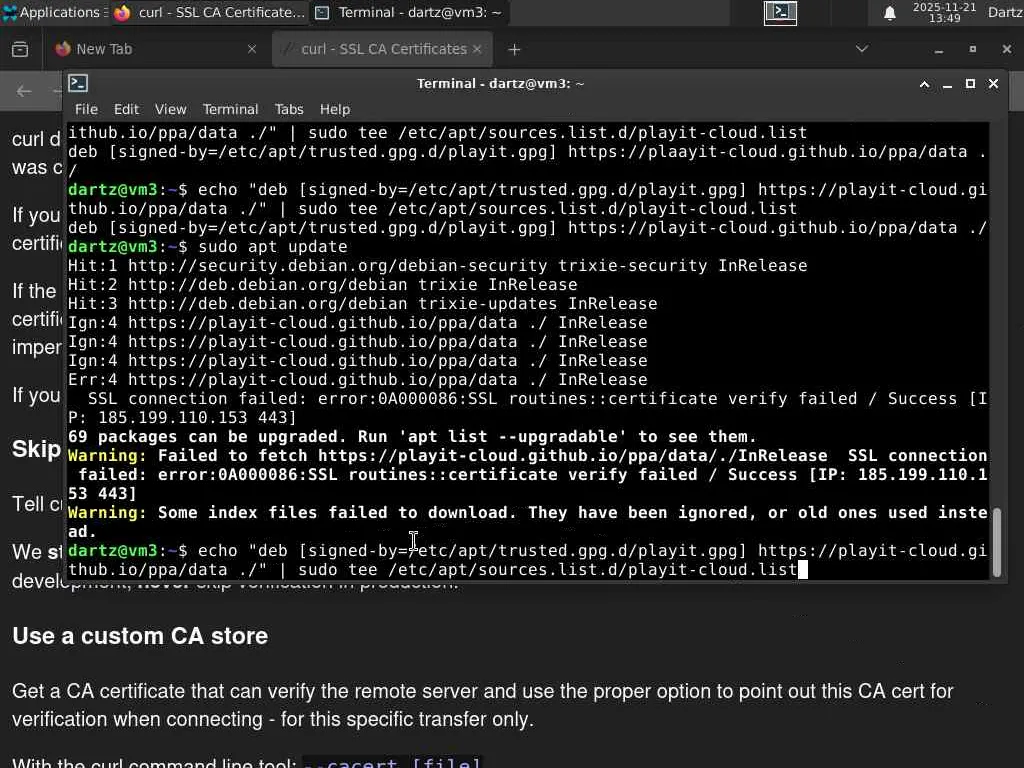Switch to the Firefox curl taskbar item
The image size is (1024, 768).
coord(209,12)
